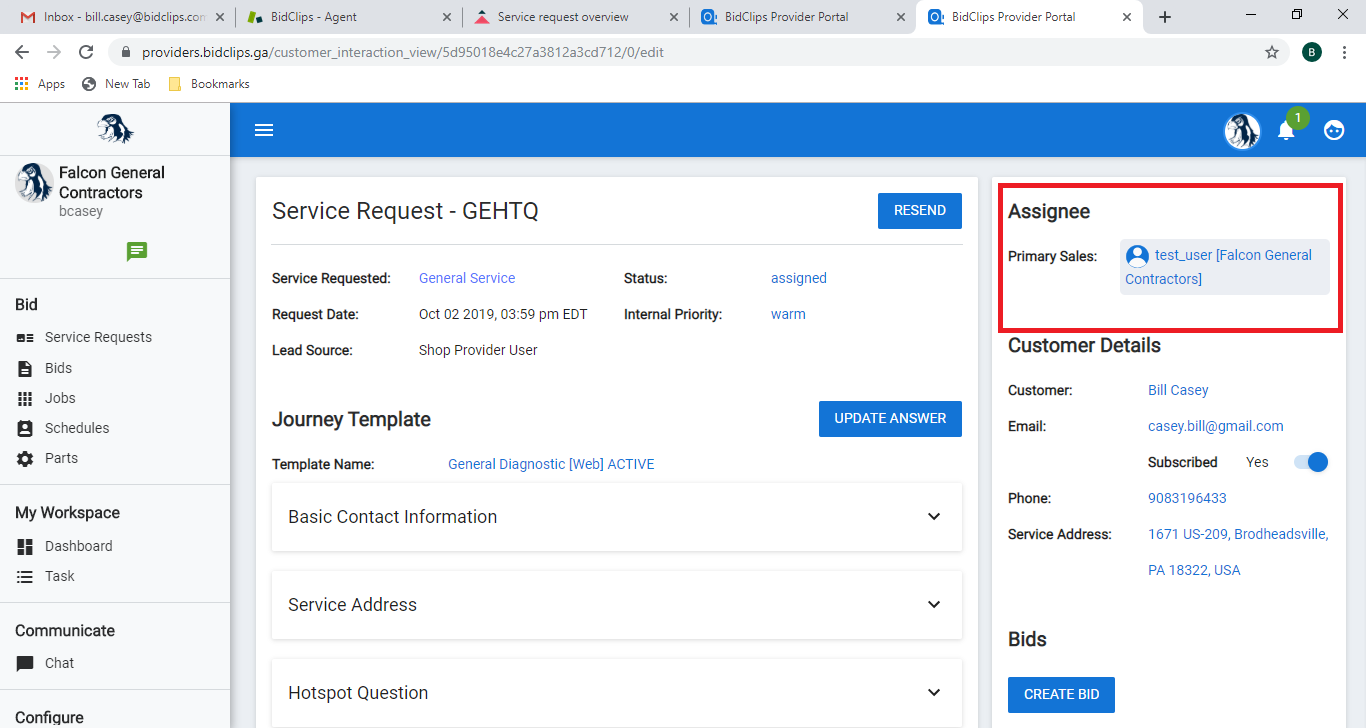Switch to the Gmail Inbox tab
The width and height of the screenshot is (1366, 728).
point(123,17)
